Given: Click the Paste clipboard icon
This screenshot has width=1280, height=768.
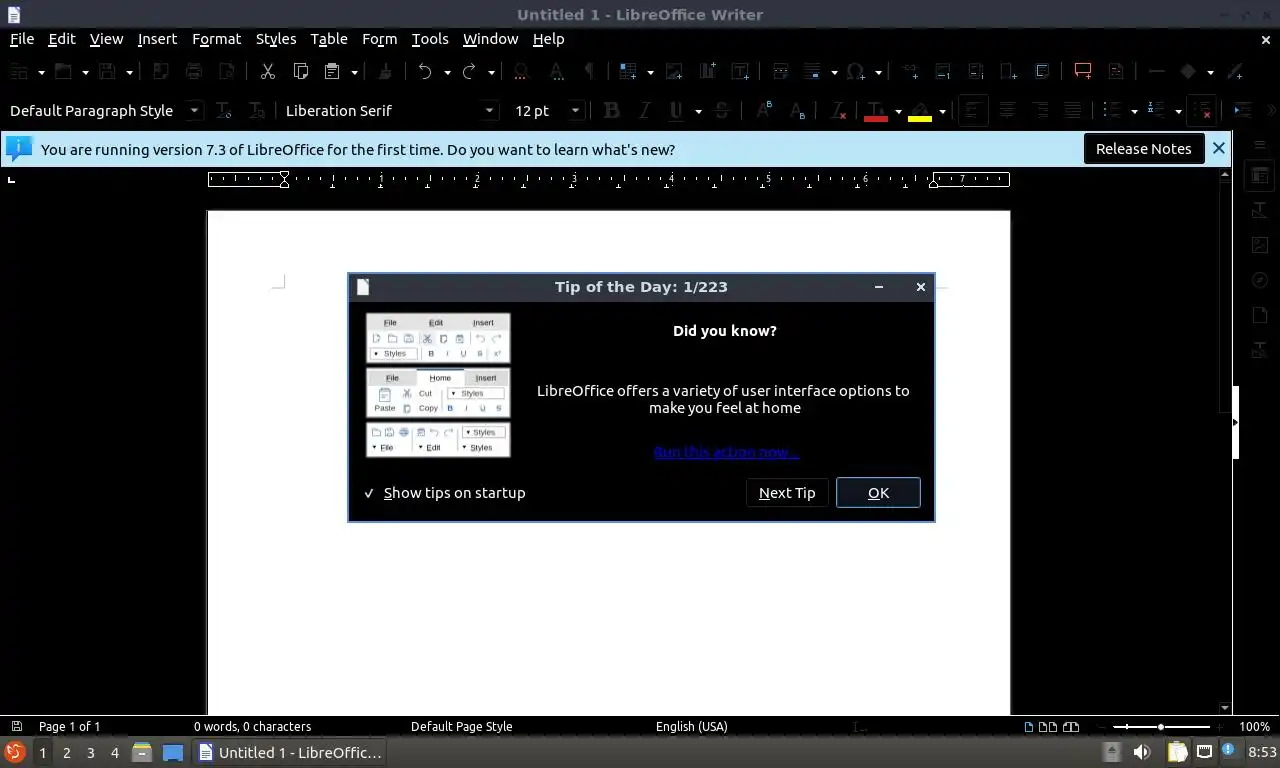Looking at the screenshot, I should [332, 72].
